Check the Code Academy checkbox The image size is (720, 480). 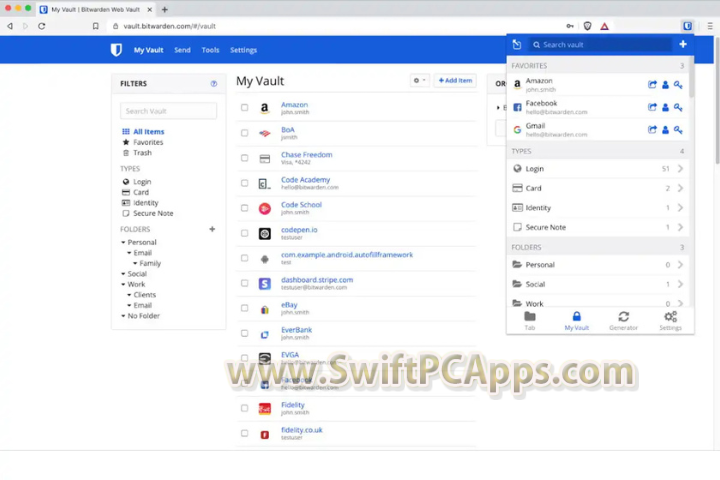click(x=244, y=183)
